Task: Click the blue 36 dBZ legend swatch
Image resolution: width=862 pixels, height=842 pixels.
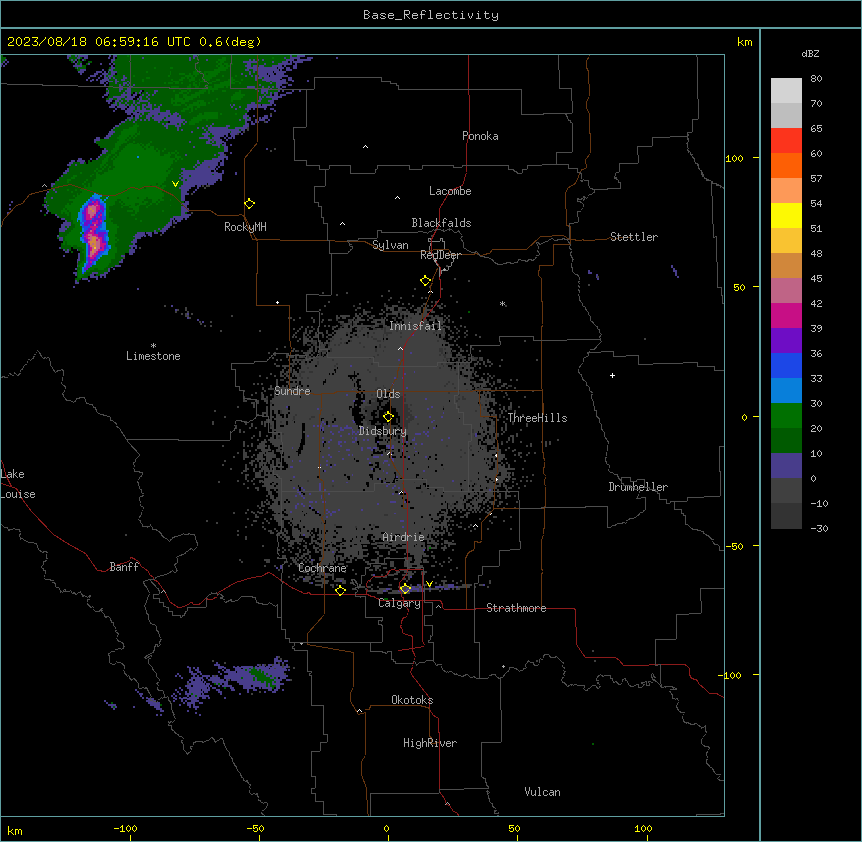Action: (786, 365)
